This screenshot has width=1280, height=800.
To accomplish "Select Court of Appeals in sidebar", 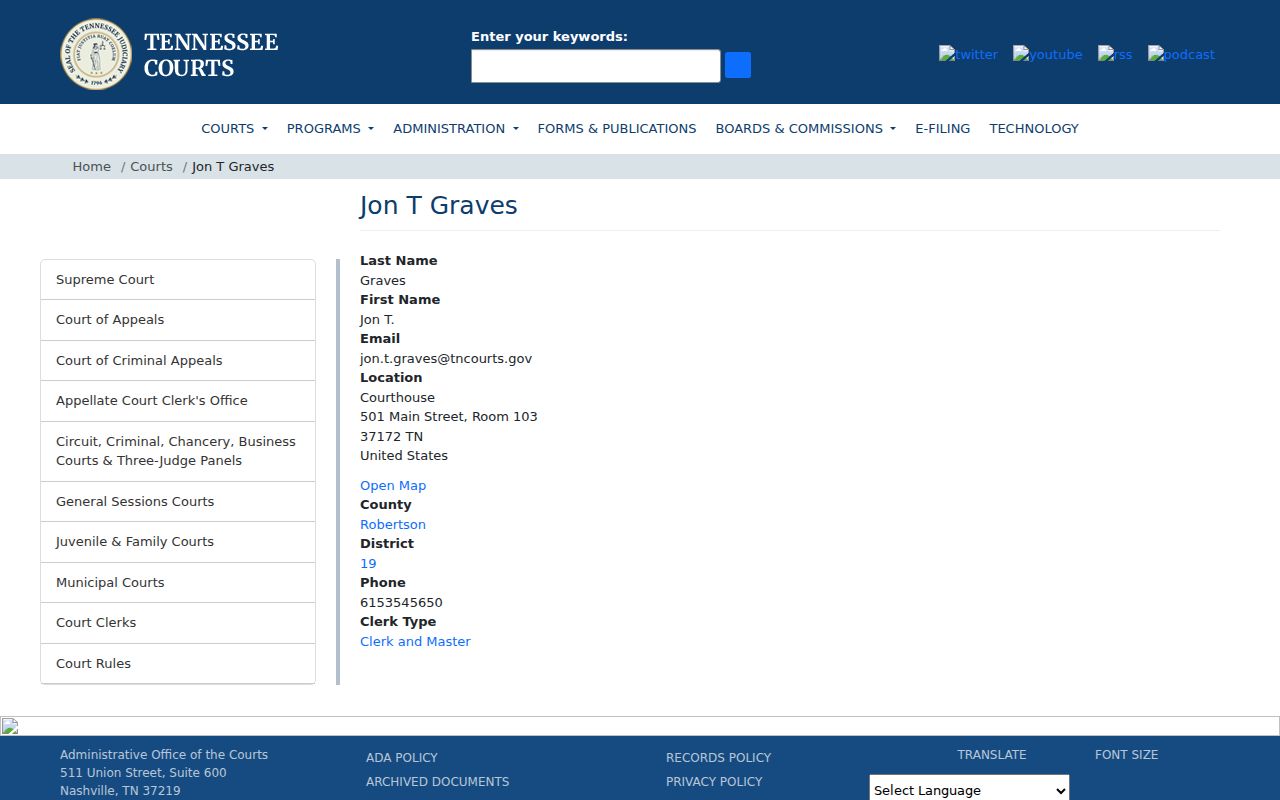I will coord(178,320).
